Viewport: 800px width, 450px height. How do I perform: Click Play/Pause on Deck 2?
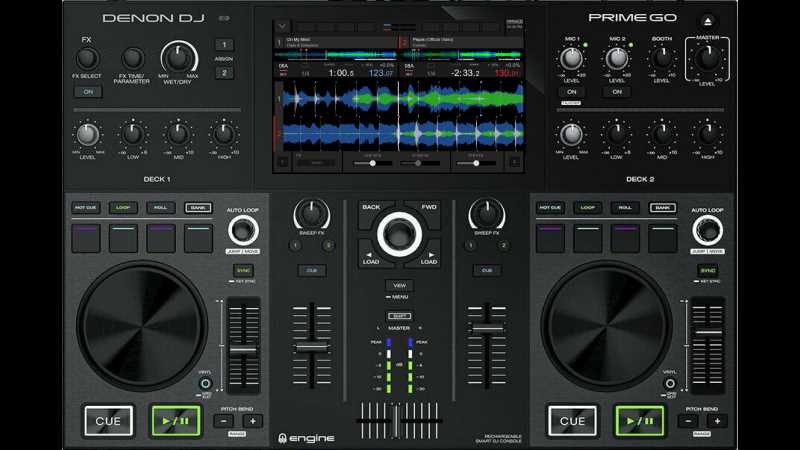click(639, 421)
